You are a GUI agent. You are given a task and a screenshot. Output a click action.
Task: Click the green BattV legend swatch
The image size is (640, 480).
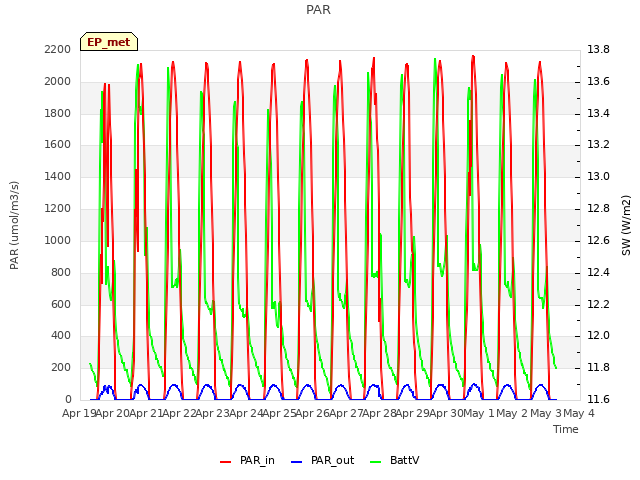(376, 462)
